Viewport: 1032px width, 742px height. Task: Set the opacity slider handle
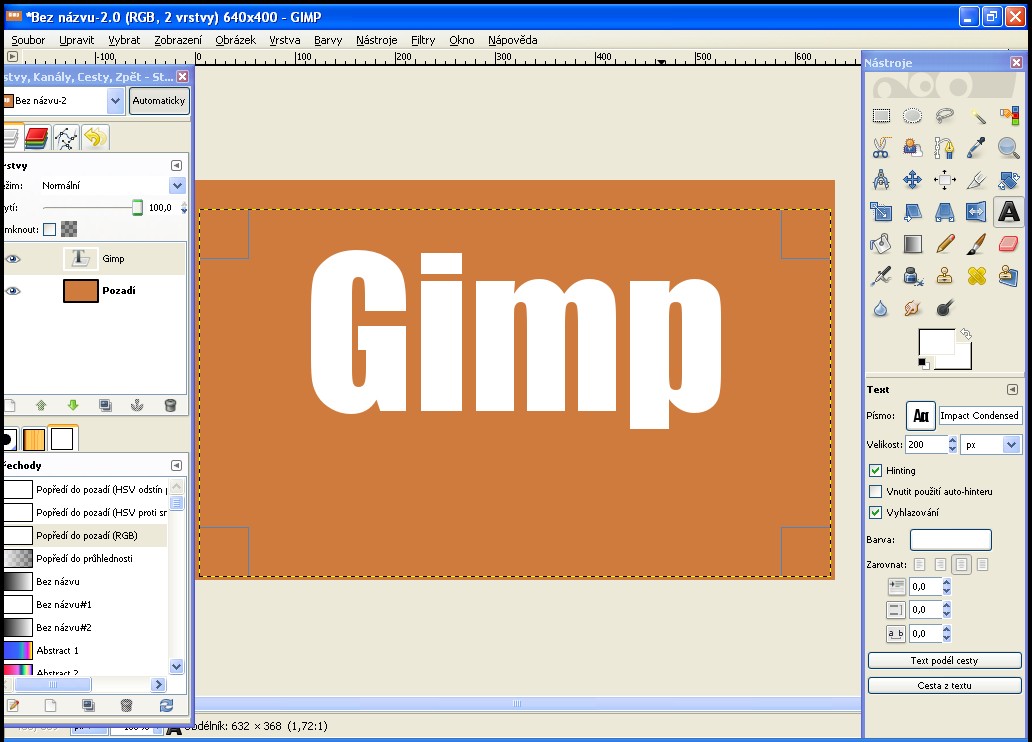pos(137,208)
